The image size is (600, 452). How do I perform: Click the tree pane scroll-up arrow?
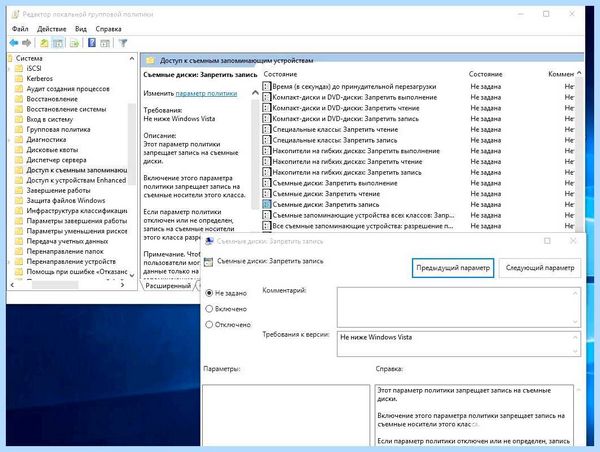coord(132,59)
